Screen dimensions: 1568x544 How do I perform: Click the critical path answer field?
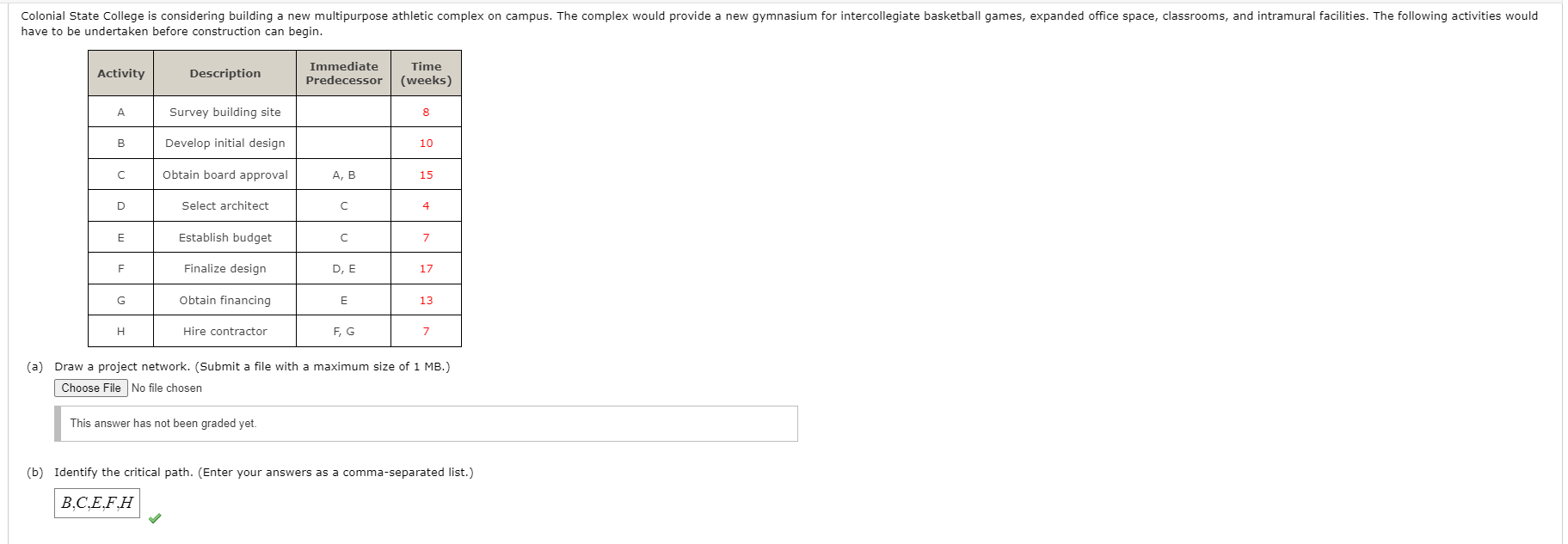97,503
